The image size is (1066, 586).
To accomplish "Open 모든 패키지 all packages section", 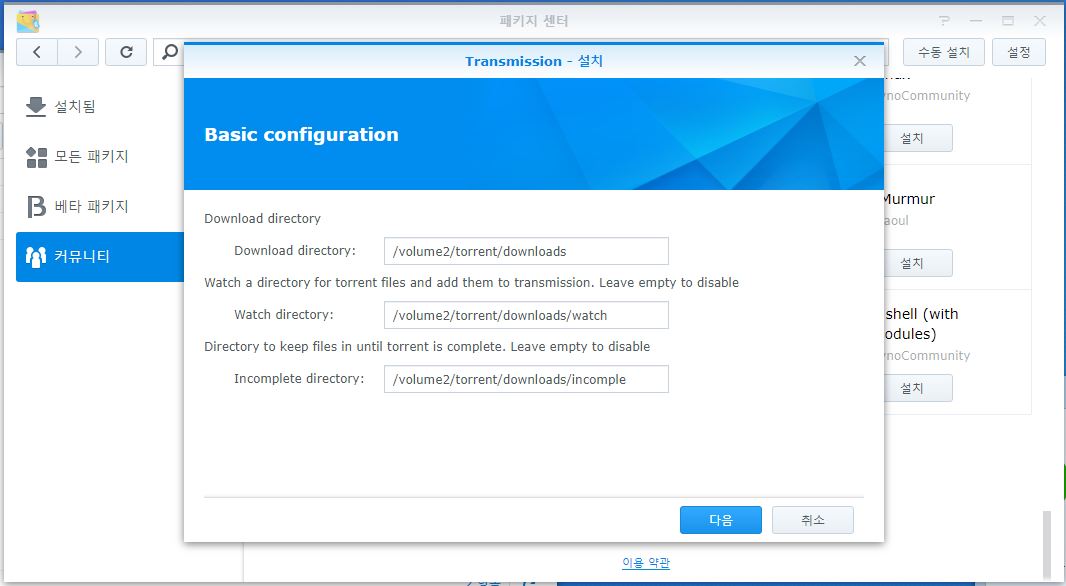I will [x=100, y=156].
